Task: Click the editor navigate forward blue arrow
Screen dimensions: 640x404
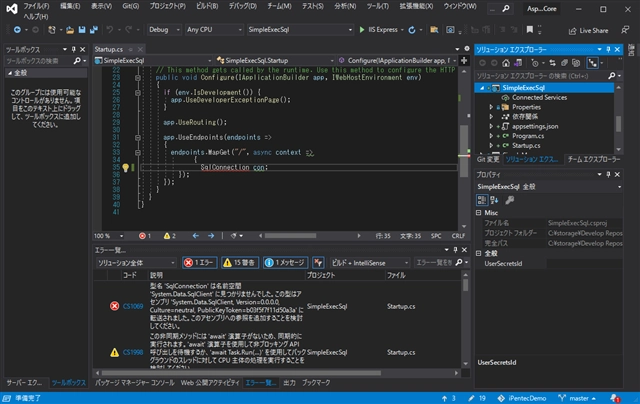Action: point(211,236)
